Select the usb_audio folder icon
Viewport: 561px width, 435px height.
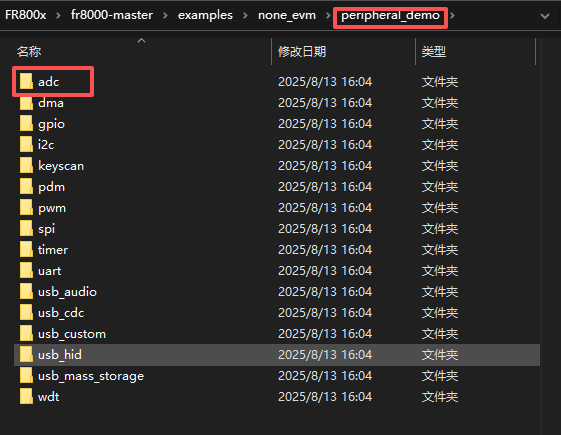pyautogui.click(x=26, y=292)
